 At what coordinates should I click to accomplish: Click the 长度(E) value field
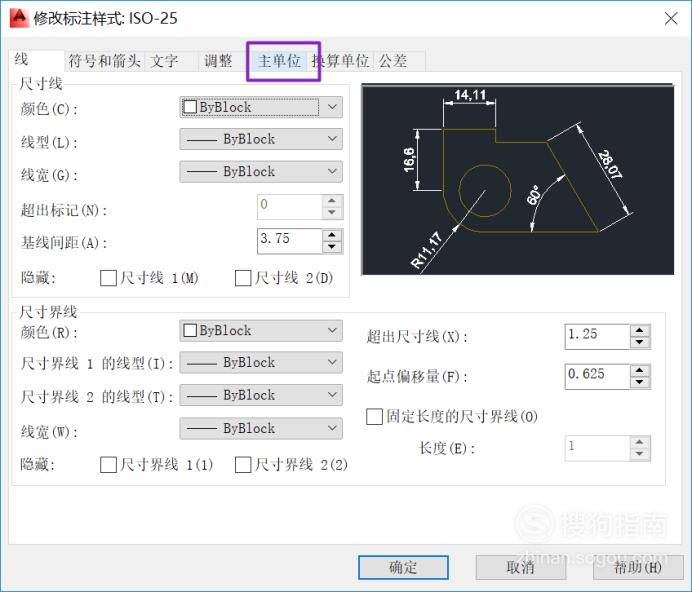coord(597,449)
